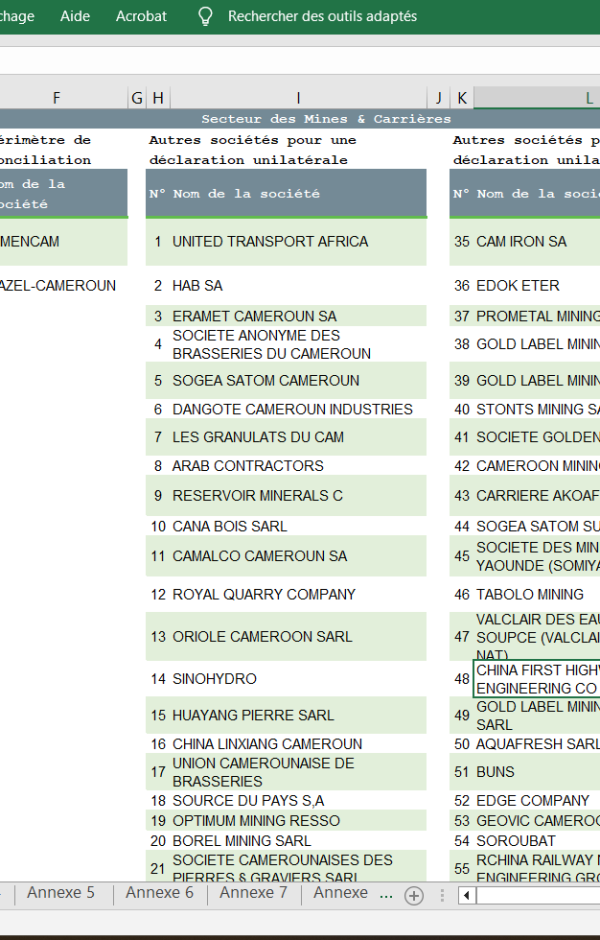Select cell STONTS MINING SA

537,409
